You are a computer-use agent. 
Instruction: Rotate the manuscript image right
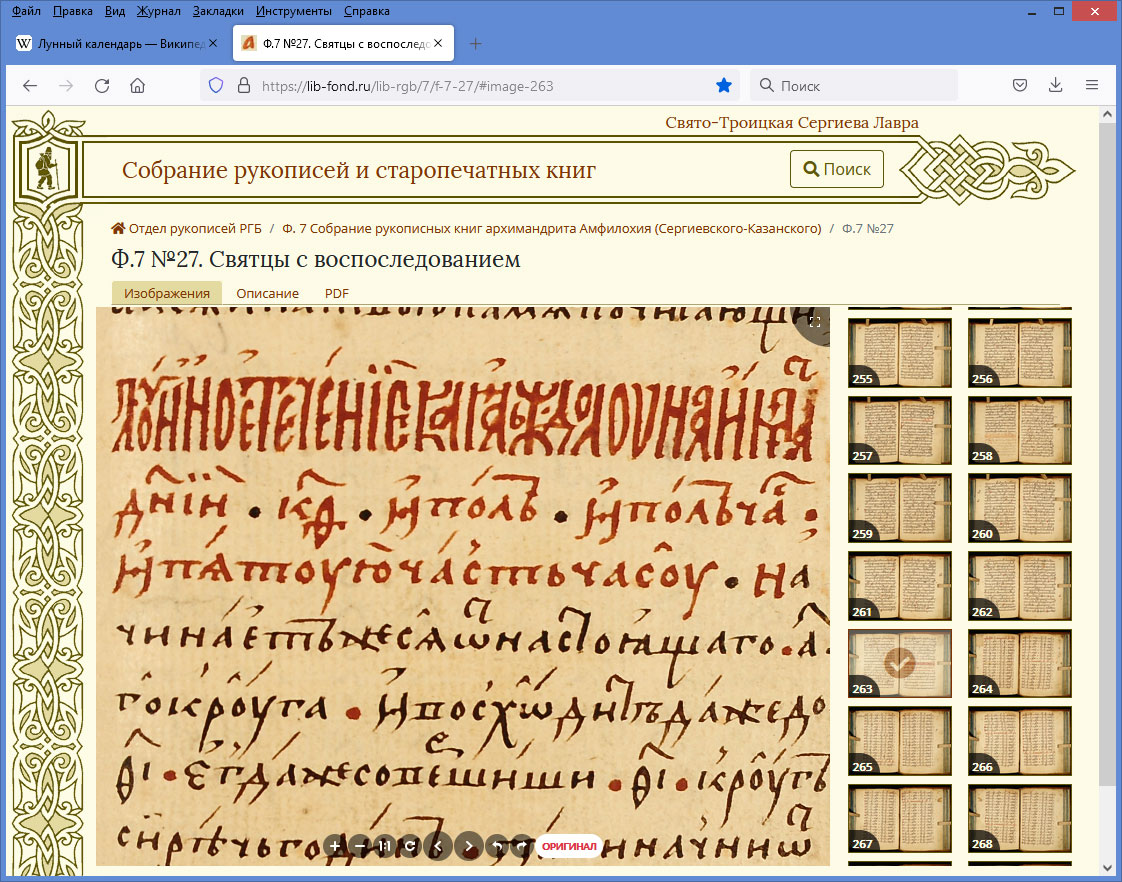tap(522, 846)
